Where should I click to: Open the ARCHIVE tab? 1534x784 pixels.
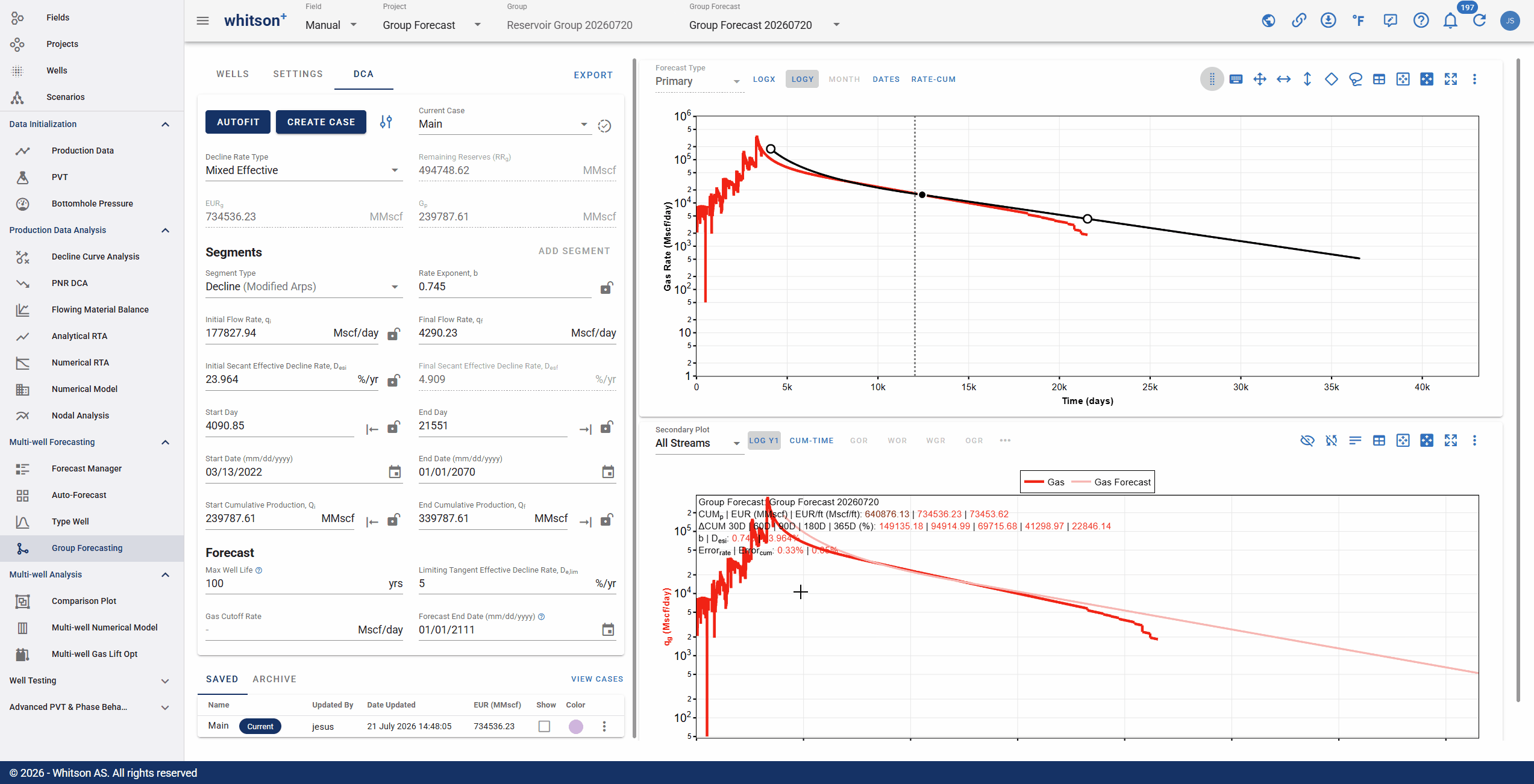point(275,679)
